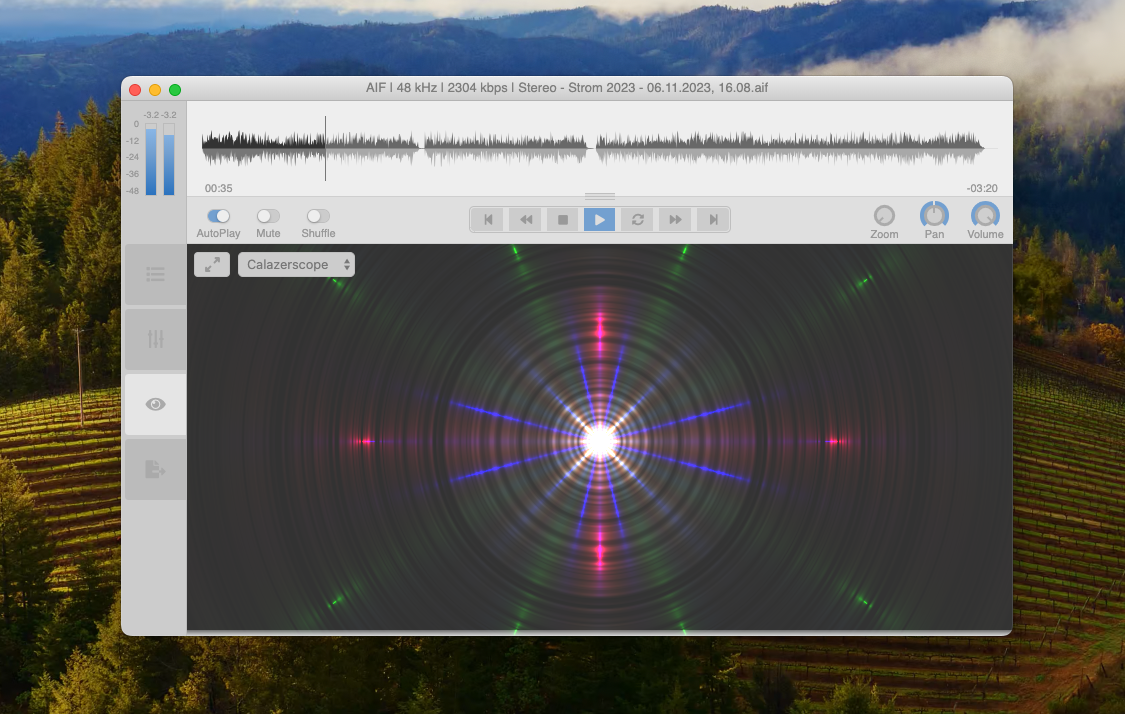Fast forward the audio
Image resolution: width=1125 pixels, height=714 pixels.
tap(675, 220)
